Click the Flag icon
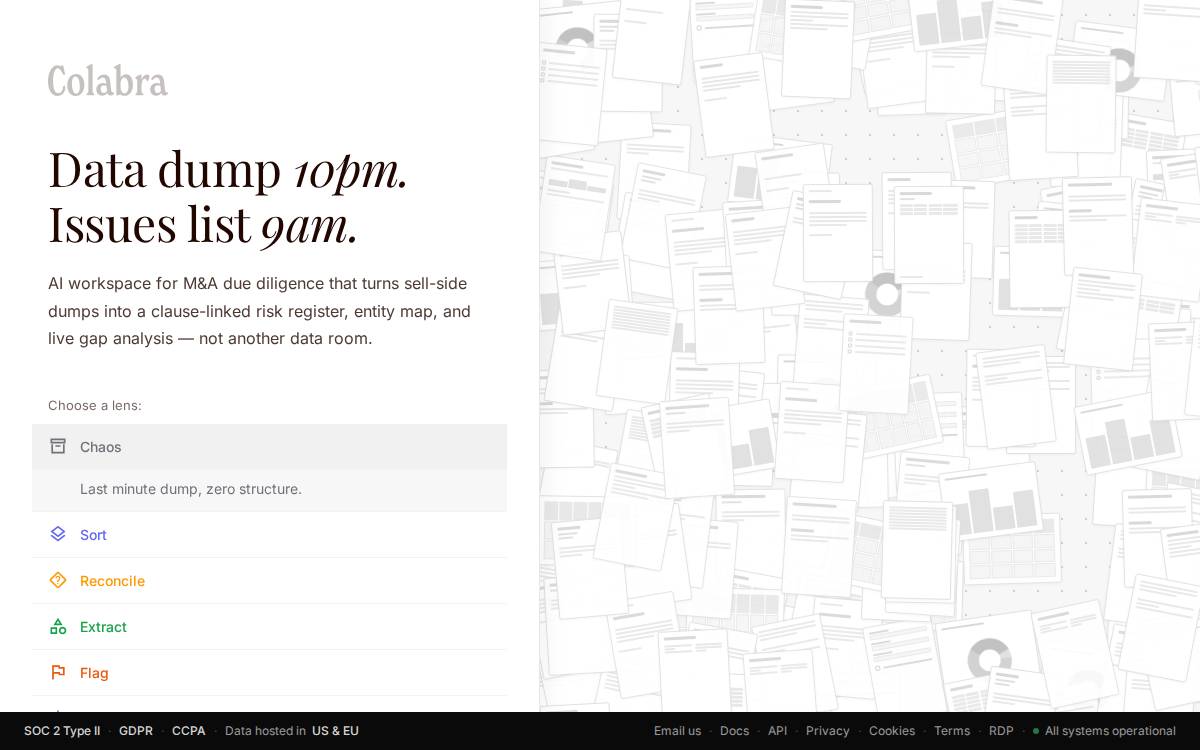 click(58, 672)
